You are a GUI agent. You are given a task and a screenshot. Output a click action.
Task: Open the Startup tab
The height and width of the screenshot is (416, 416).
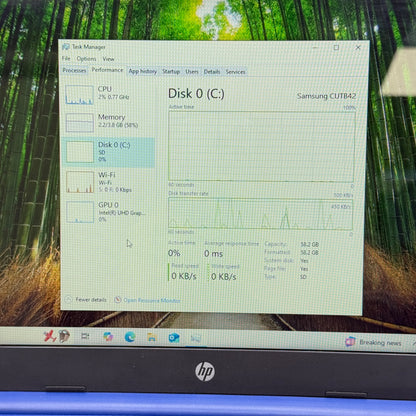(171, 71)
